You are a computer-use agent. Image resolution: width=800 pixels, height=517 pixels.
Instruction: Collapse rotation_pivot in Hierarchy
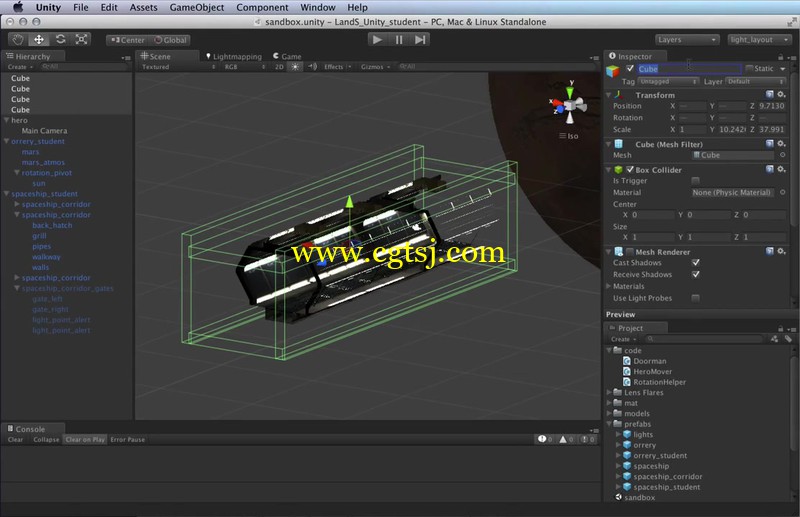(17, 173)
